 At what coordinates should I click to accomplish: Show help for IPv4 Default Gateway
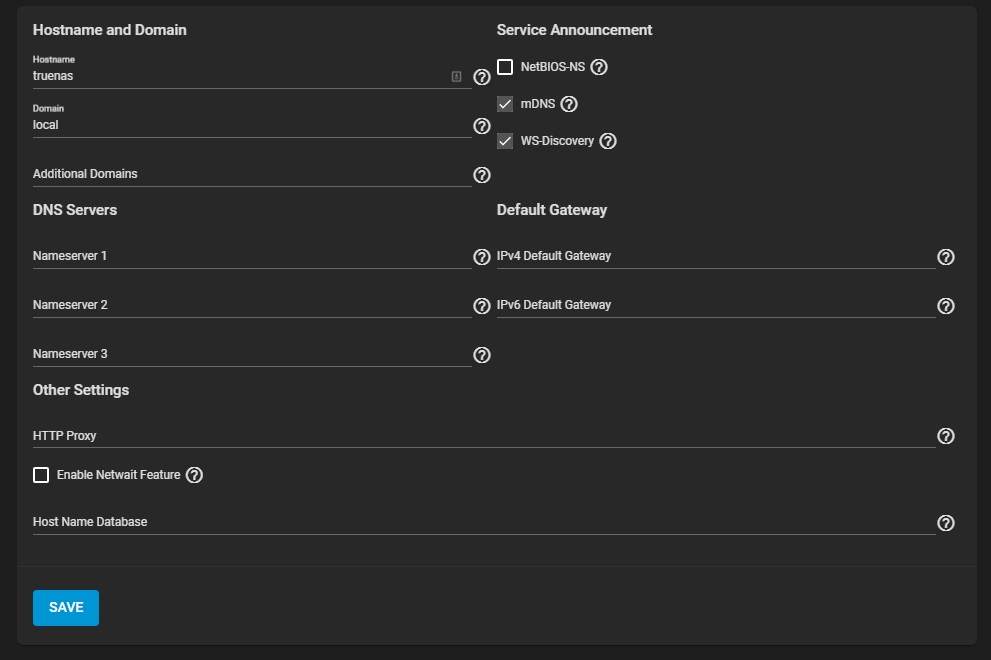click(x=945, y=257)
